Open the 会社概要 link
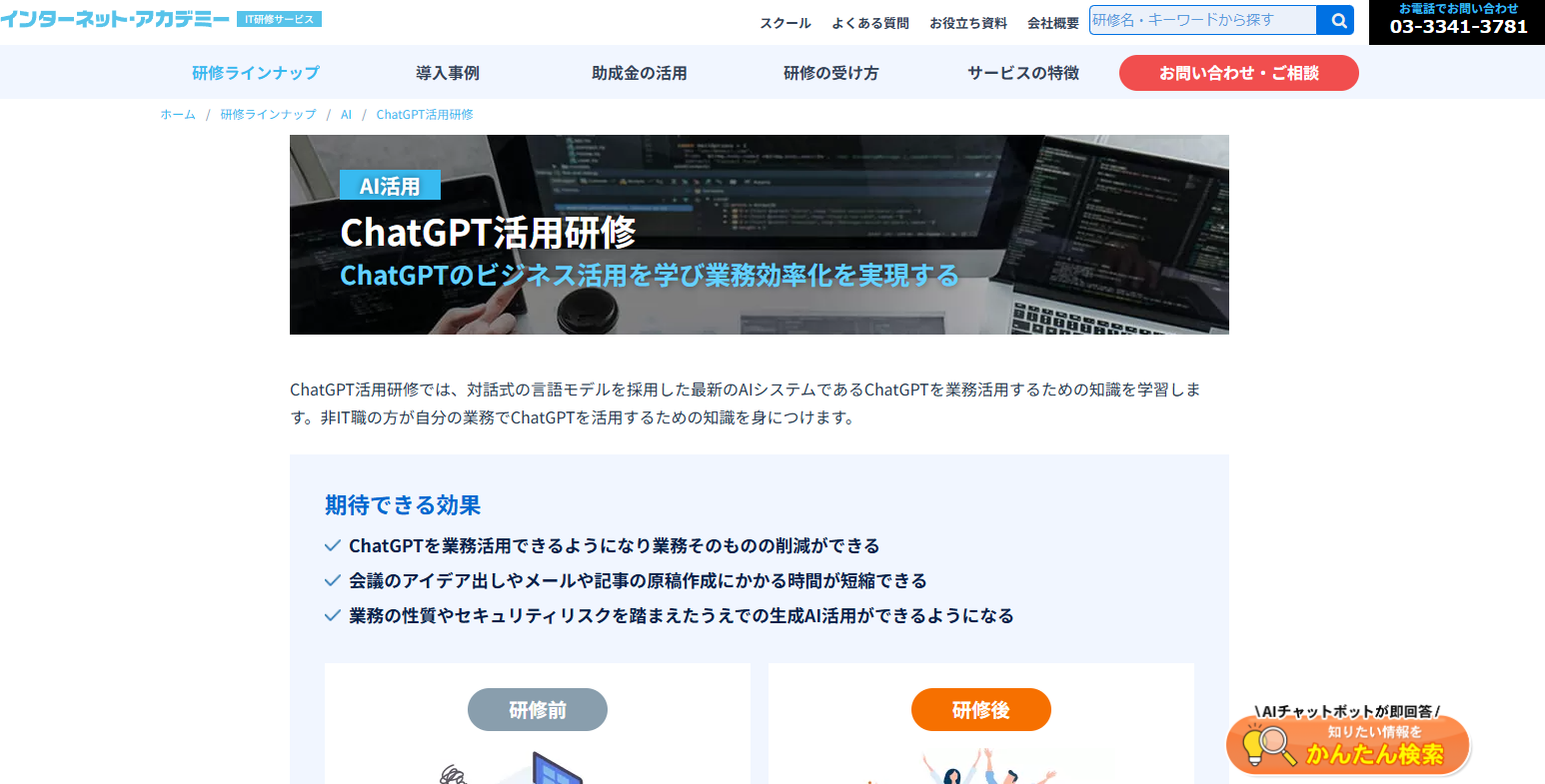This screenshot has height=784, width=1545. pos(1053,23)
